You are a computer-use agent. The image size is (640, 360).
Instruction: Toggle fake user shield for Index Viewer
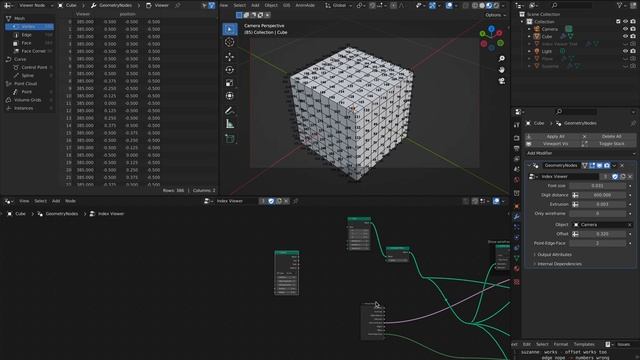coord(615,176)
